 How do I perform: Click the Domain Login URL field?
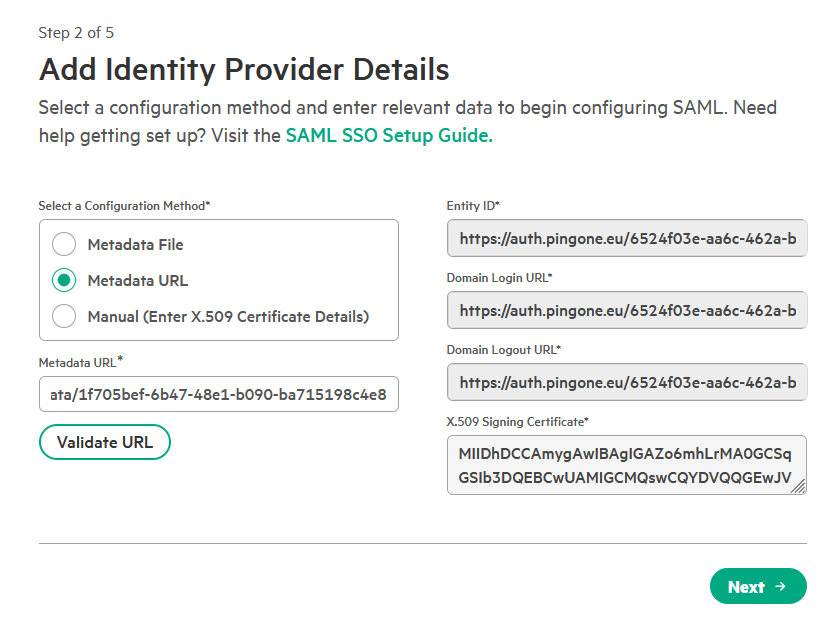point(626,311)
